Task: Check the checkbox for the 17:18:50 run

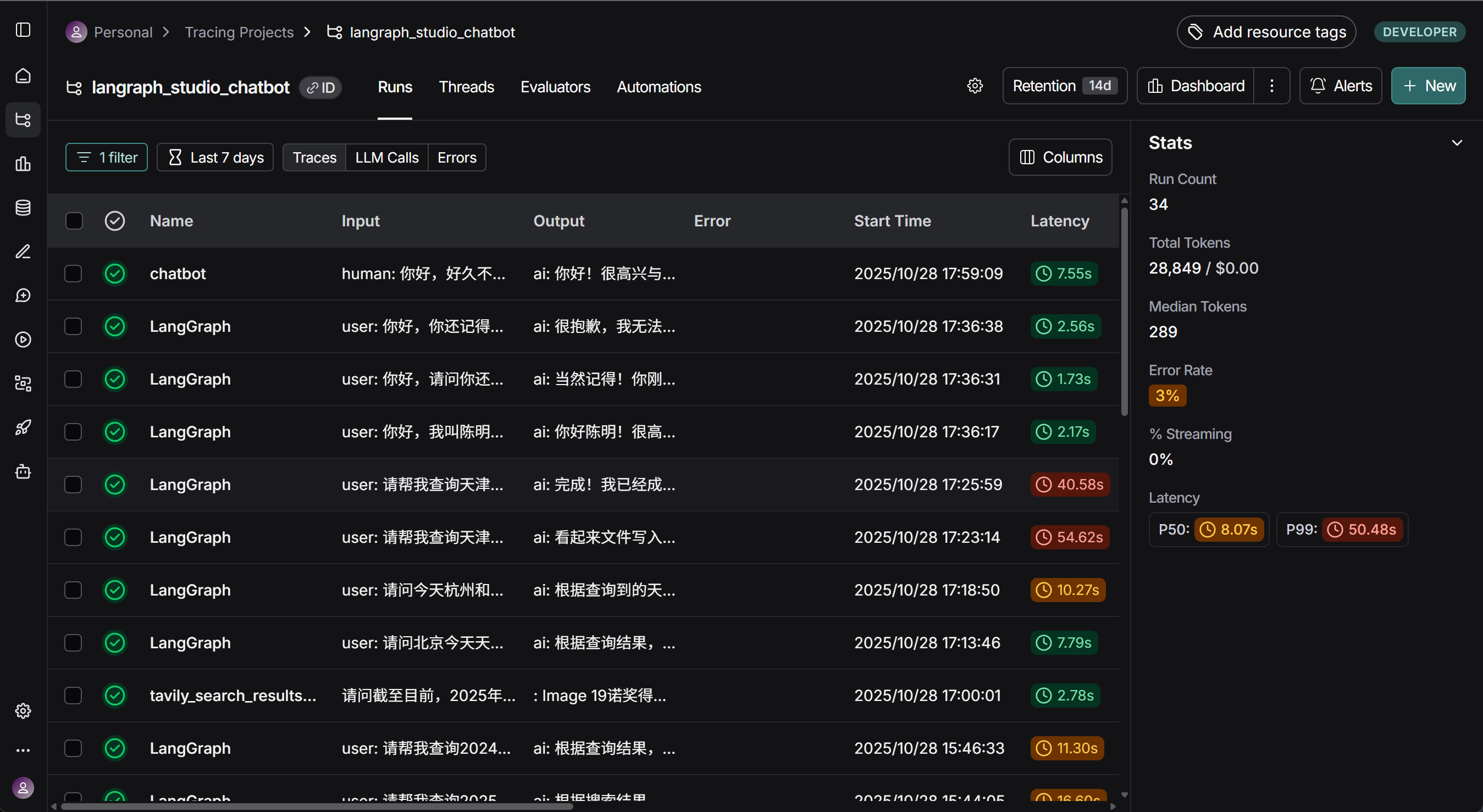Action: tap(73, 590)
